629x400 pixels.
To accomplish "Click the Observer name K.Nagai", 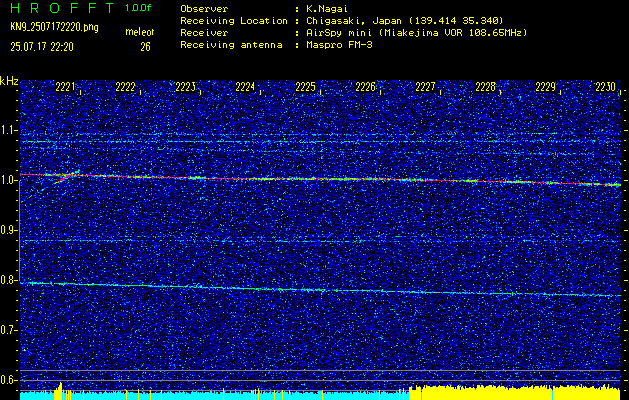I will (x=327, y=8).
